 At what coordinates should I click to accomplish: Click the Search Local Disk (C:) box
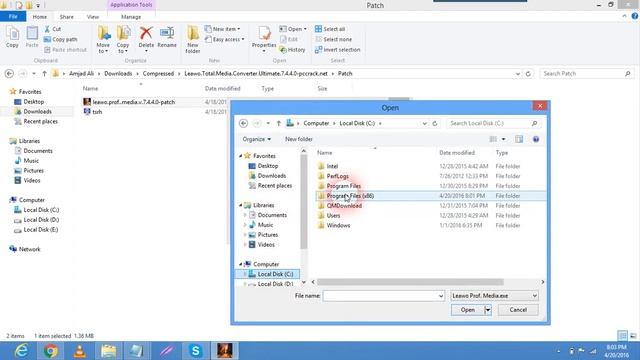493,123
